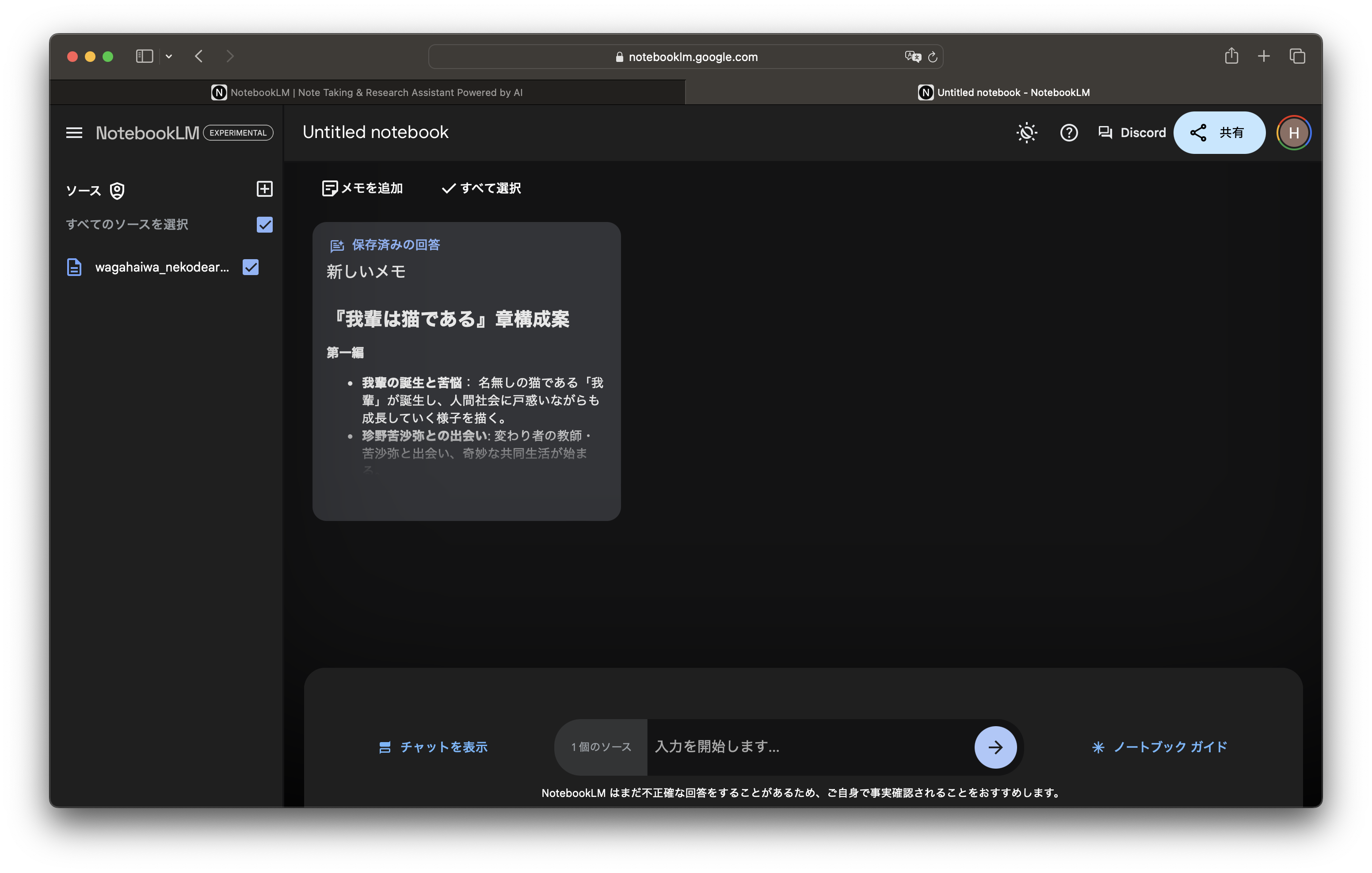Click the Safari share icon
This screenshot has height=873, width=1372.
point(1231,56)
